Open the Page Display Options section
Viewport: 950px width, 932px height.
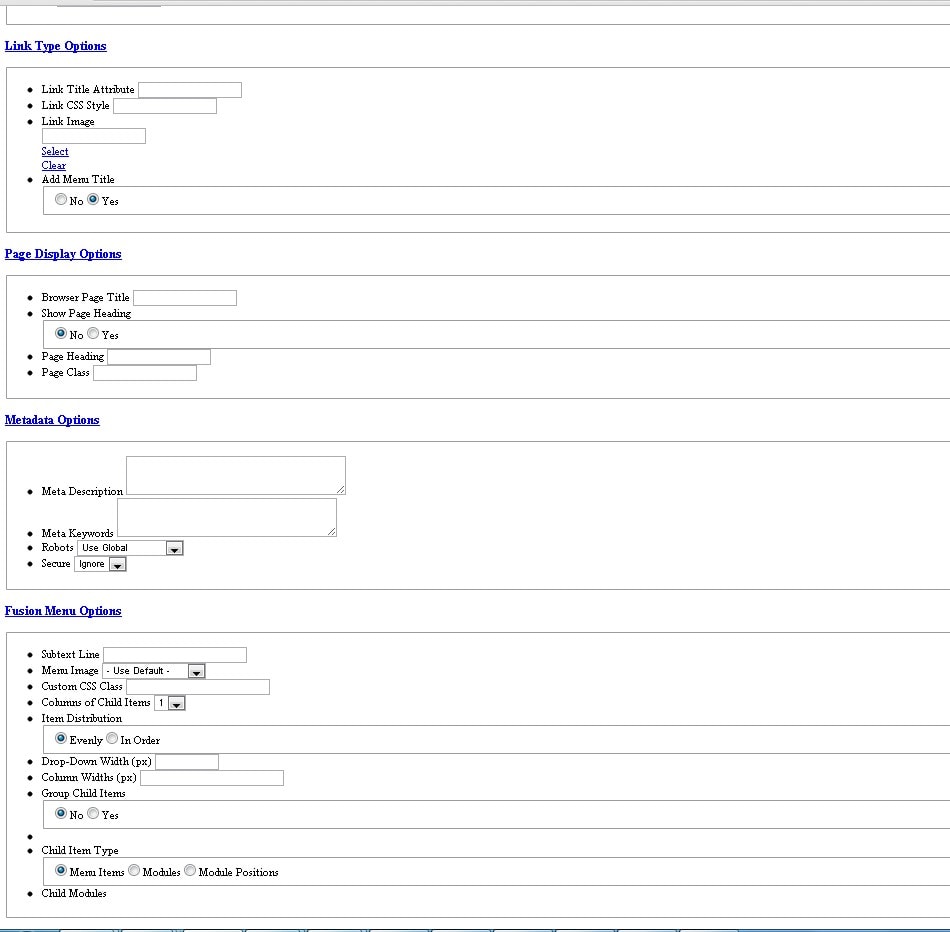coord(63,254)
